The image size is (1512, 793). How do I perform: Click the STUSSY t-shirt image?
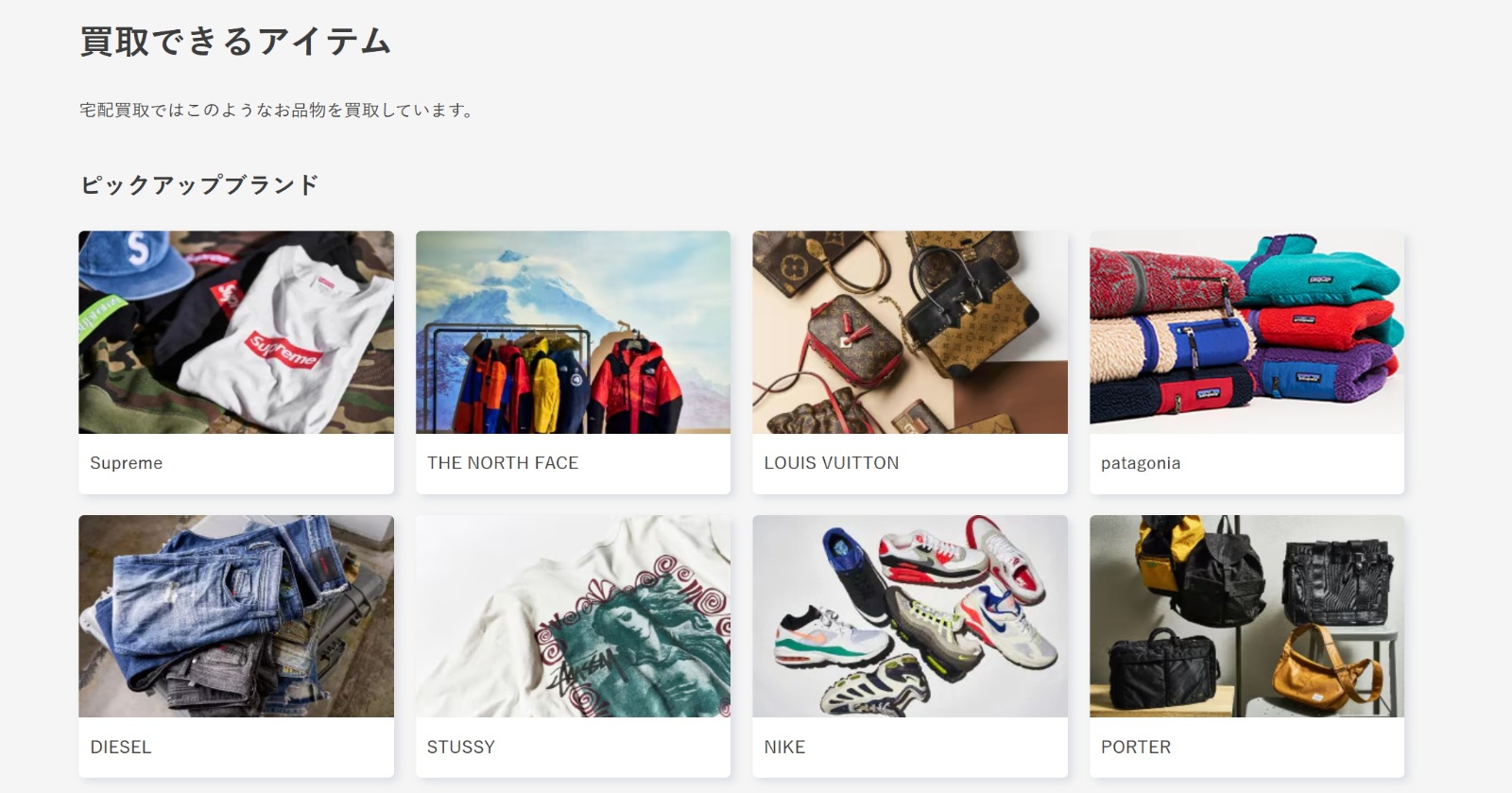click(573, 616)
